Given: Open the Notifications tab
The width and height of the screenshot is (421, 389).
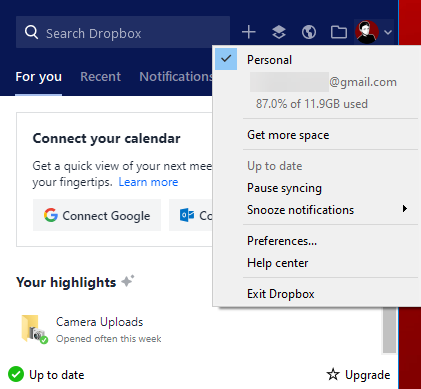Looking at the screenshot, I should (x=176, y=77).
